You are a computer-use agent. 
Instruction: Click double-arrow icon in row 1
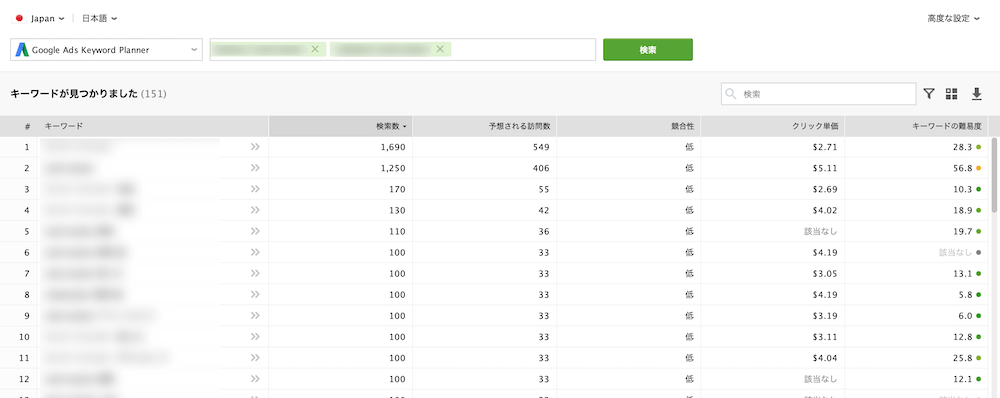255,147
